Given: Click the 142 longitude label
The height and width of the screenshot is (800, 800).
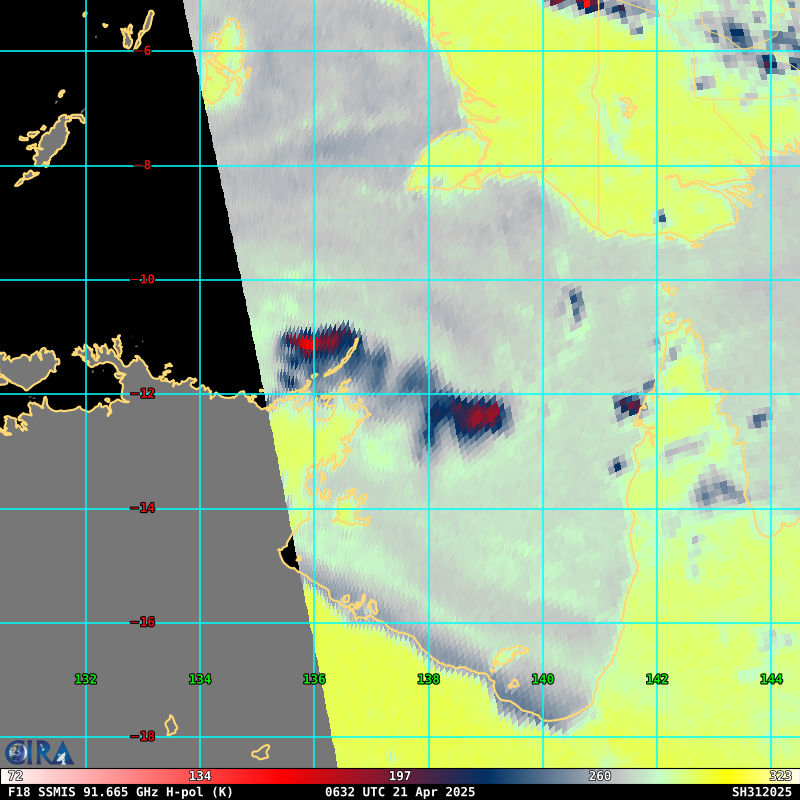Looking at the screenshot, I should tap(656, 679).
